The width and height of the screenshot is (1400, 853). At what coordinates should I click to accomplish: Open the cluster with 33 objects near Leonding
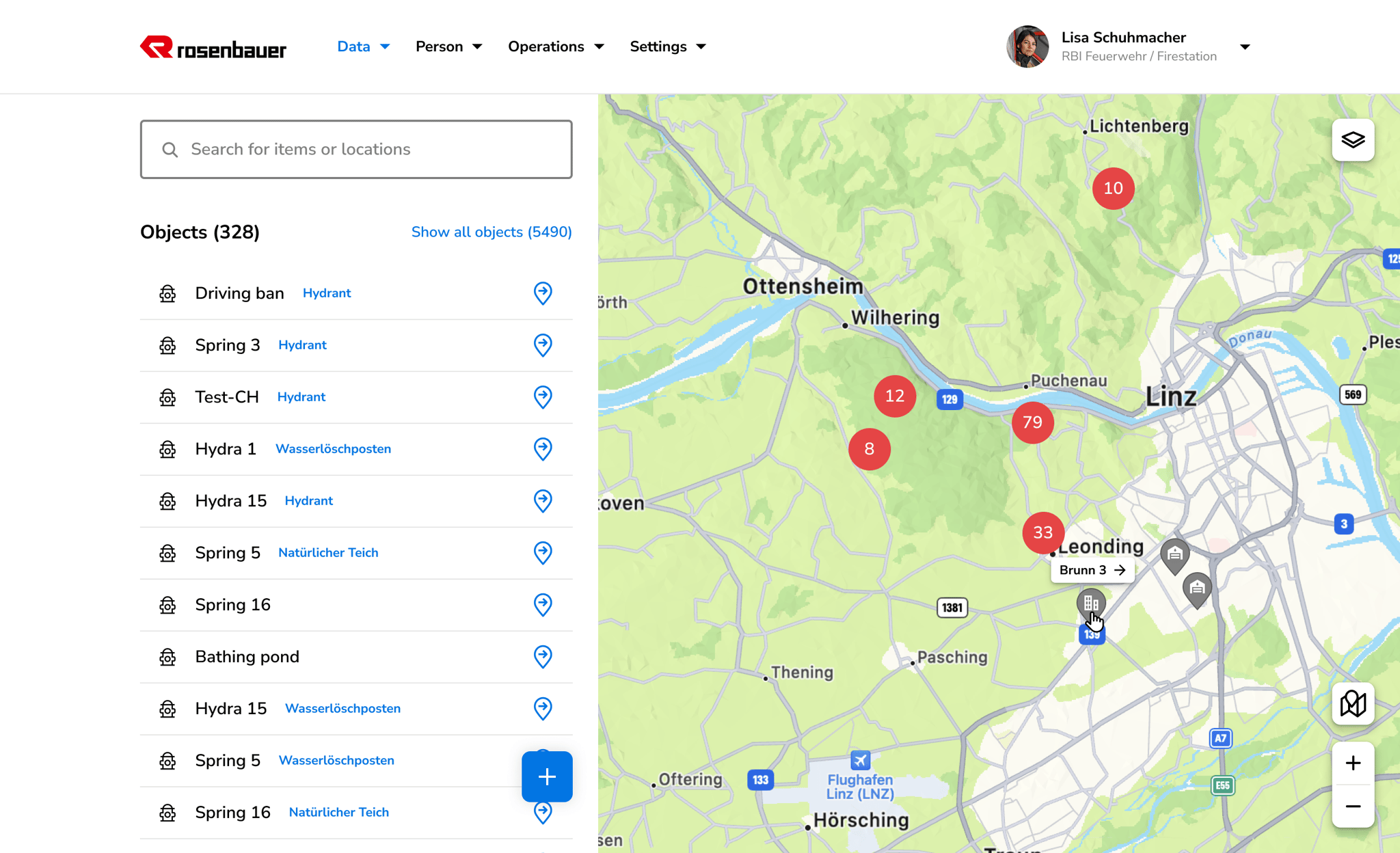pos(1042,532)
